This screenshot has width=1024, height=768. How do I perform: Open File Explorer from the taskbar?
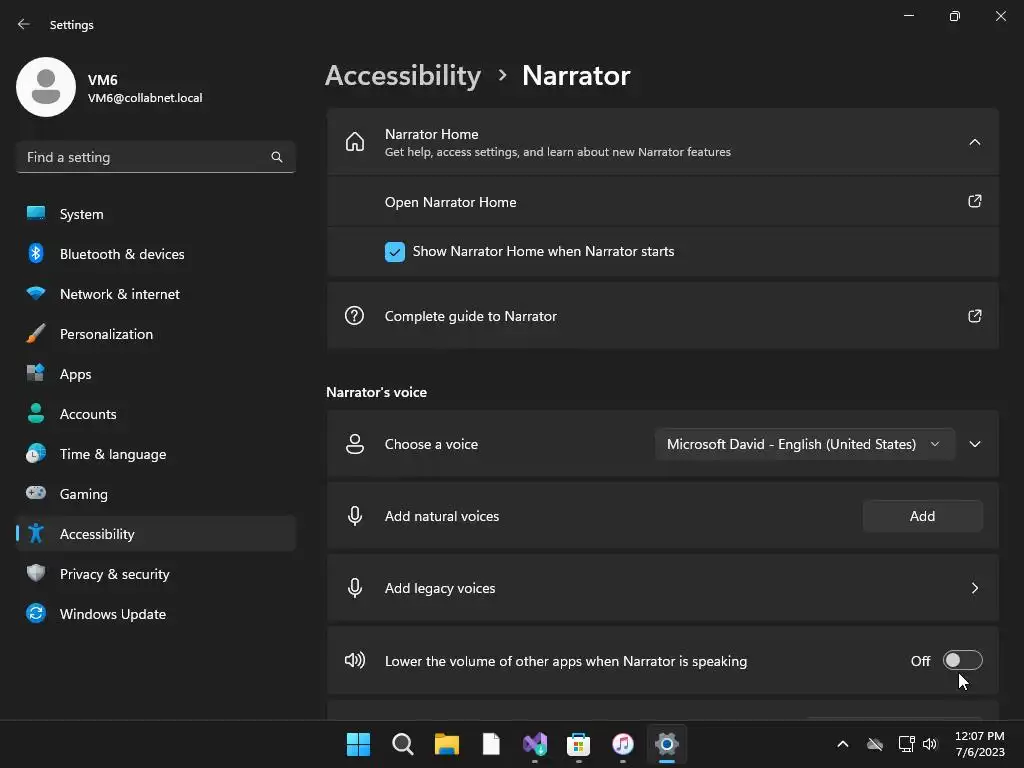click(x=446, y=744)
